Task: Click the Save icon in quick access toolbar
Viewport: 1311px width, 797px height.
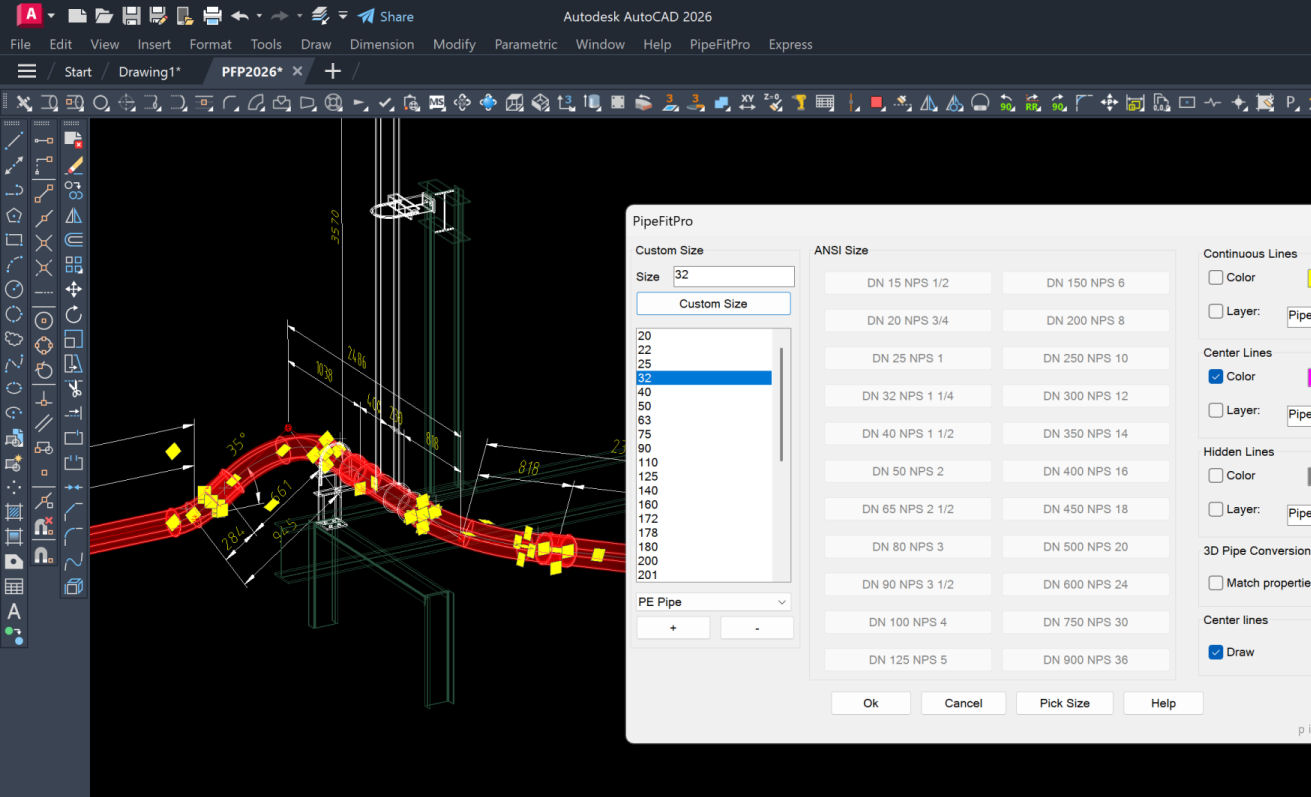Action: click(131, 16)
